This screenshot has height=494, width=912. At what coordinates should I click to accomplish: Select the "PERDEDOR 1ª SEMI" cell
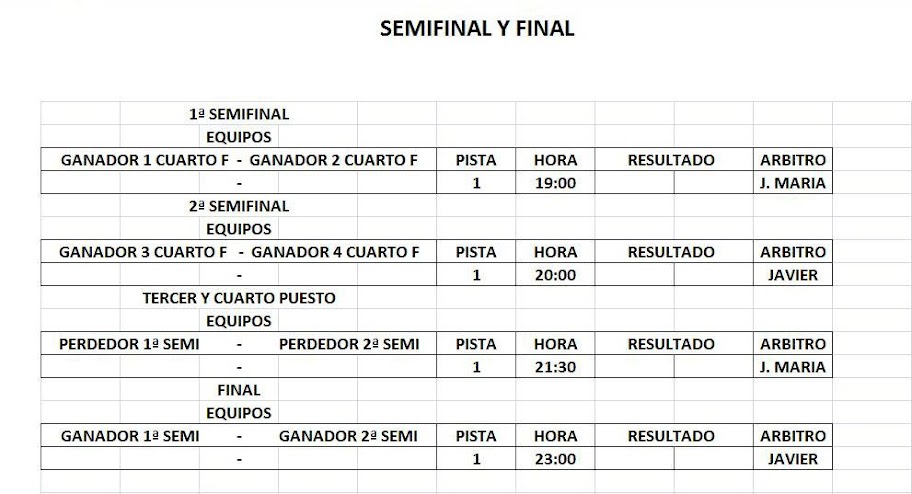[x=129, y=344]
